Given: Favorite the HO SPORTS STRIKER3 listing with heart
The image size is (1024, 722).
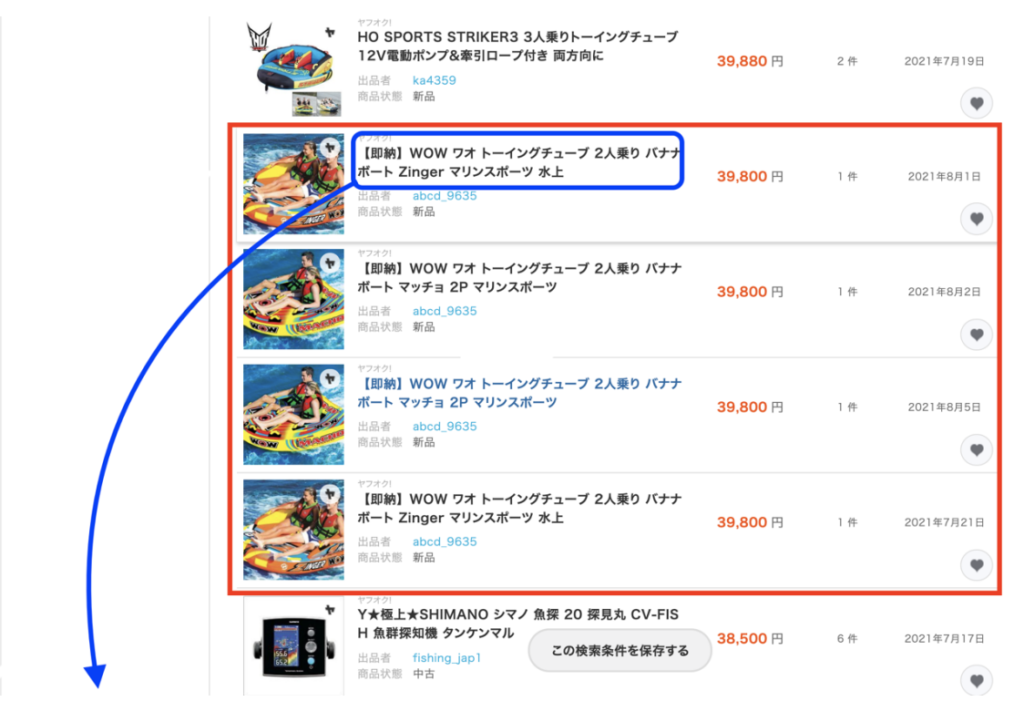Looking at the screenshot, I should [976, 103].
